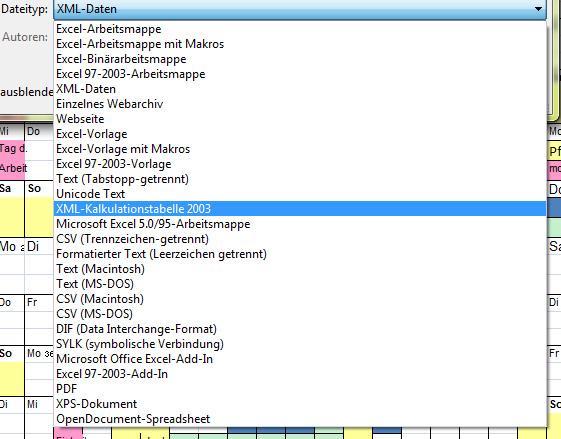Select Webseite file type

(x=300, y=119)
